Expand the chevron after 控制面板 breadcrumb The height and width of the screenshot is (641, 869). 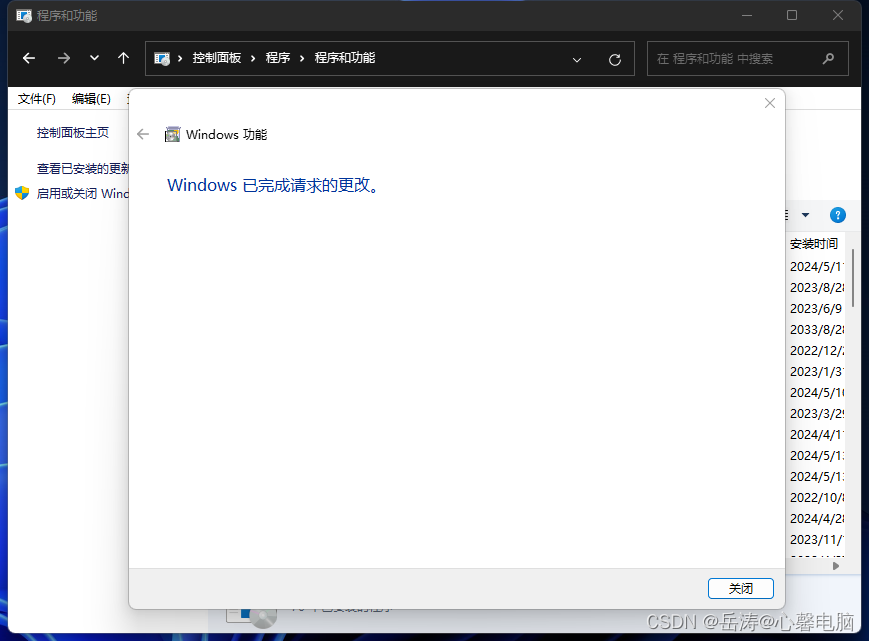click(253, 58)
